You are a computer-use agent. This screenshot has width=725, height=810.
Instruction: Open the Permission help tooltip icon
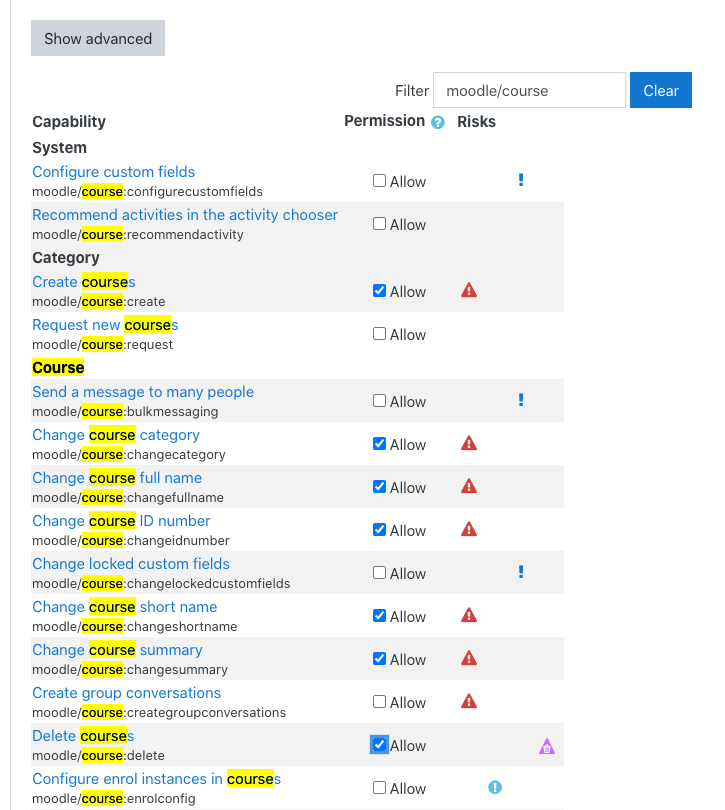tap(437, 121)
